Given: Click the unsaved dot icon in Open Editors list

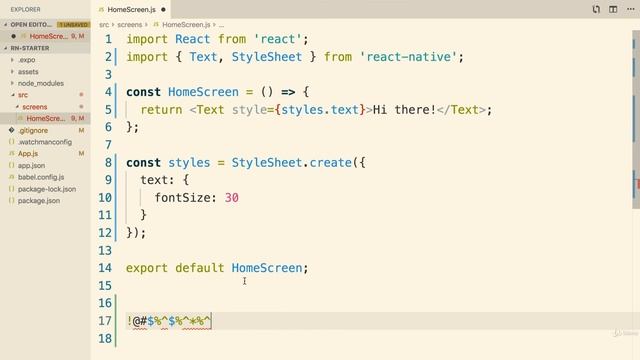Looking at the screenshot, I should 13,36.
